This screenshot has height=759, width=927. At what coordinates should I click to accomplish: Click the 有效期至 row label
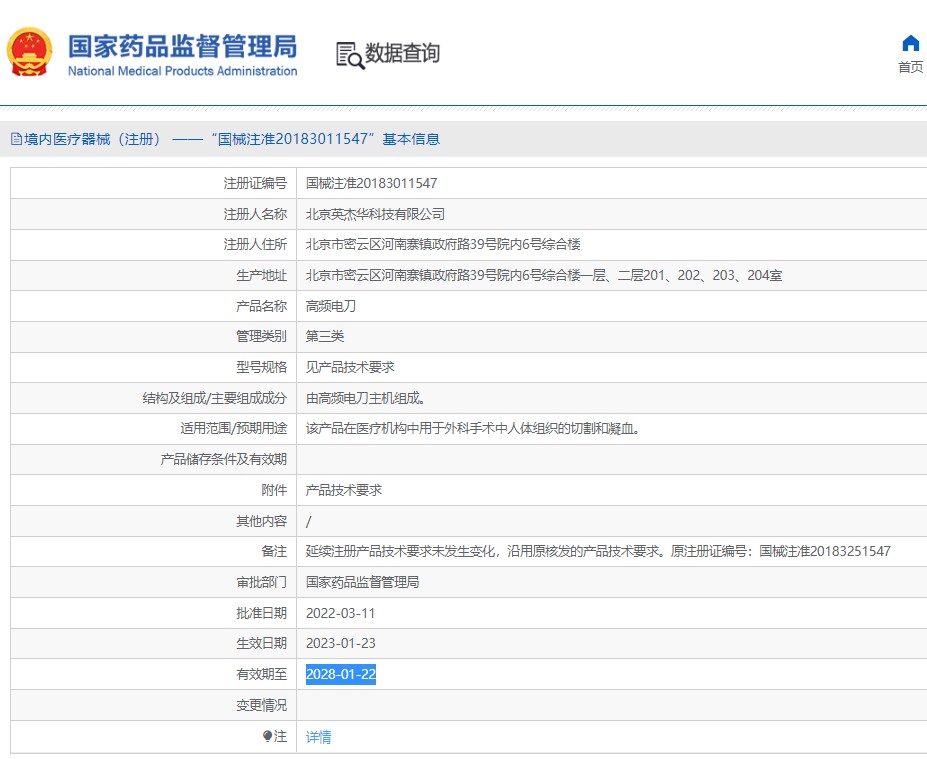261,674
